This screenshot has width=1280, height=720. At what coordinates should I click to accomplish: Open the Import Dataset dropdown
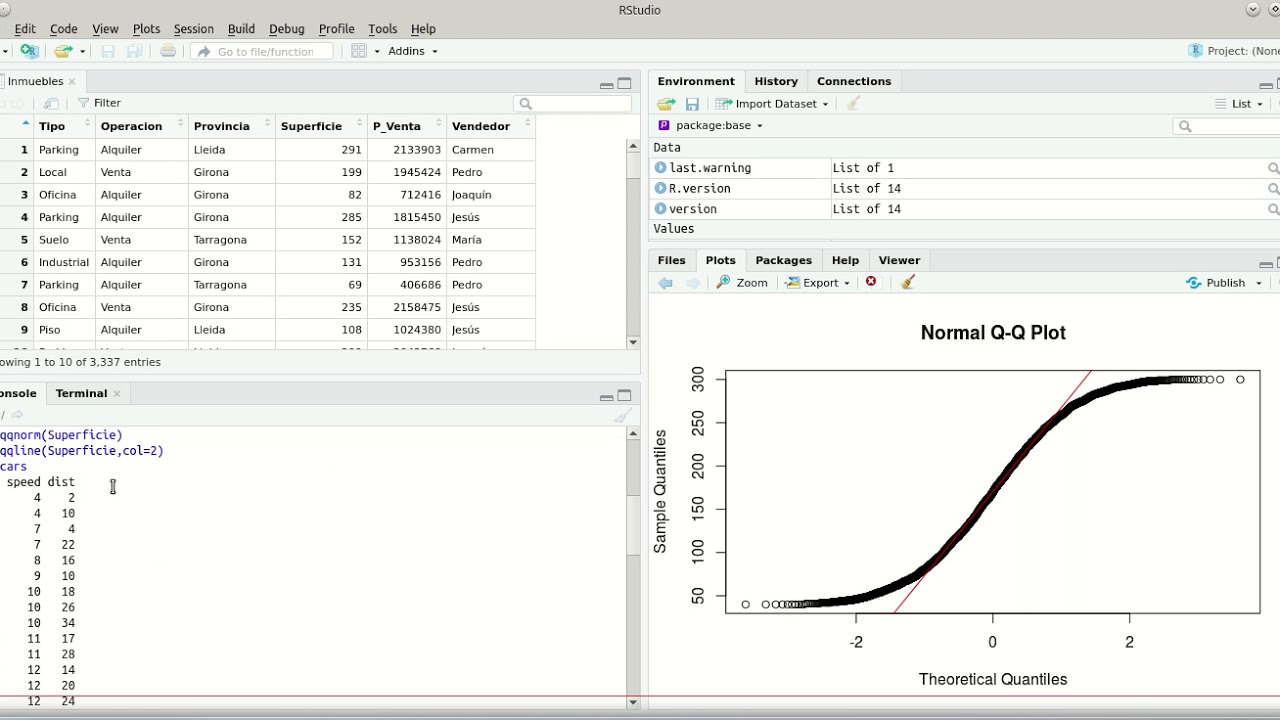coord(772,104)
